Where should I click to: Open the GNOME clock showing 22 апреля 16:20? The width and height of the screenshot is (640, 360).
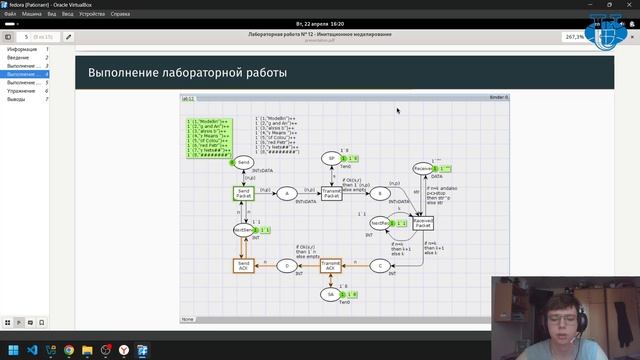[320, 24]
